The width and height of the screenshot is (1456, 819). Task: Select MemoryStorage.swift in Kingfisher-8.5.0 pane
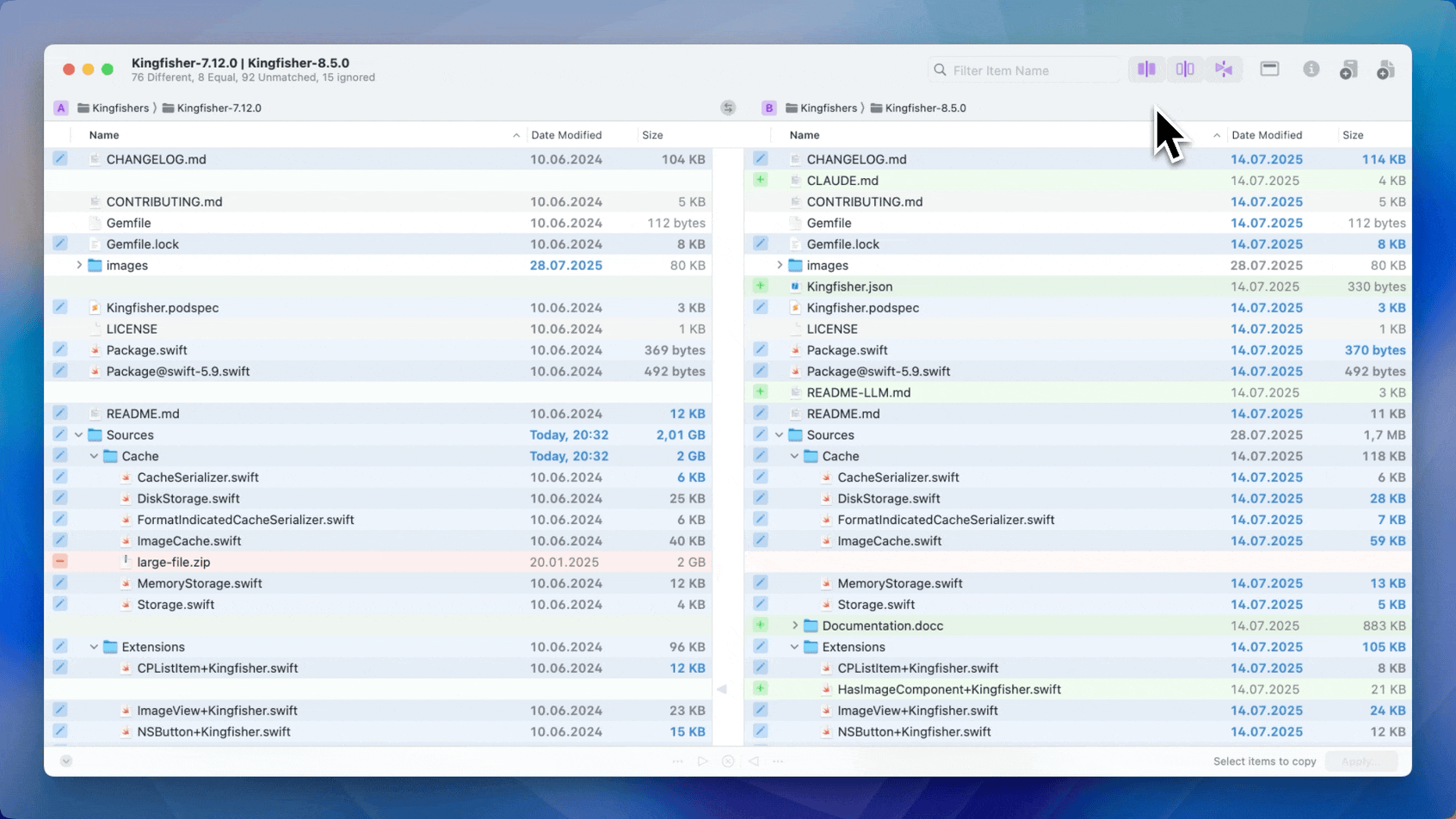tap(1078, 583)
